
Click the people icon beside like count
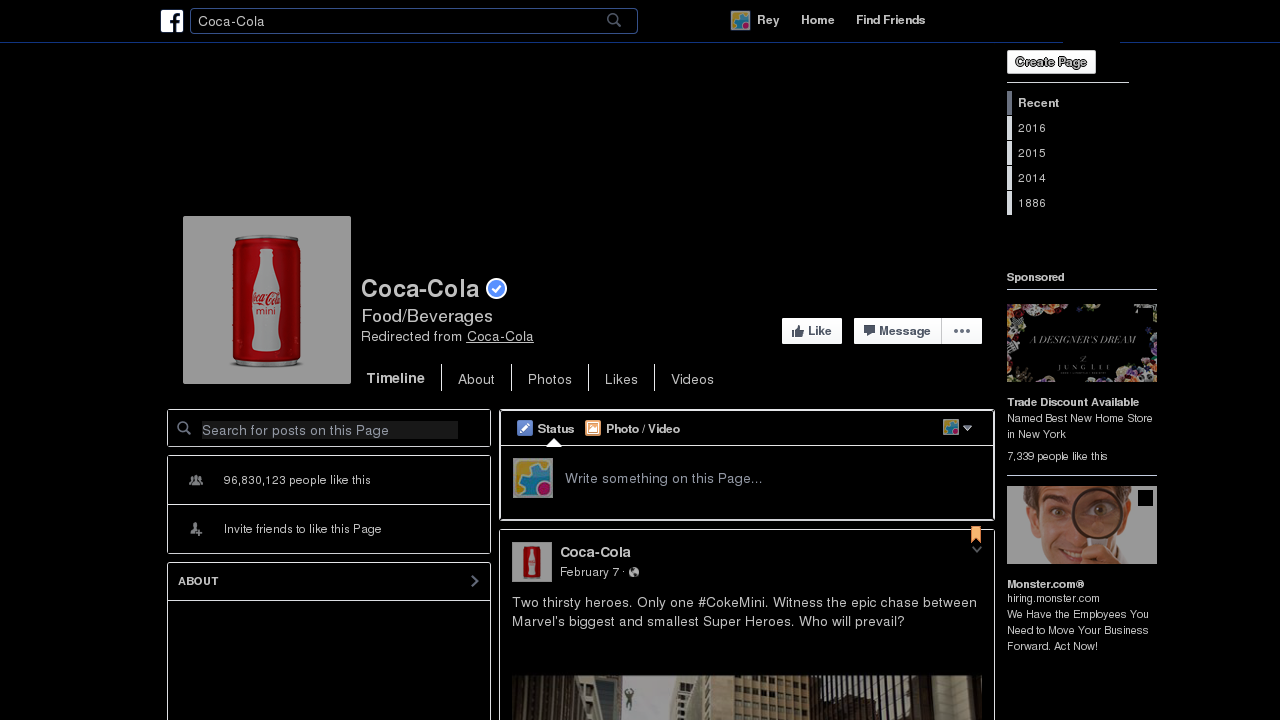click(x=196, y=480)
